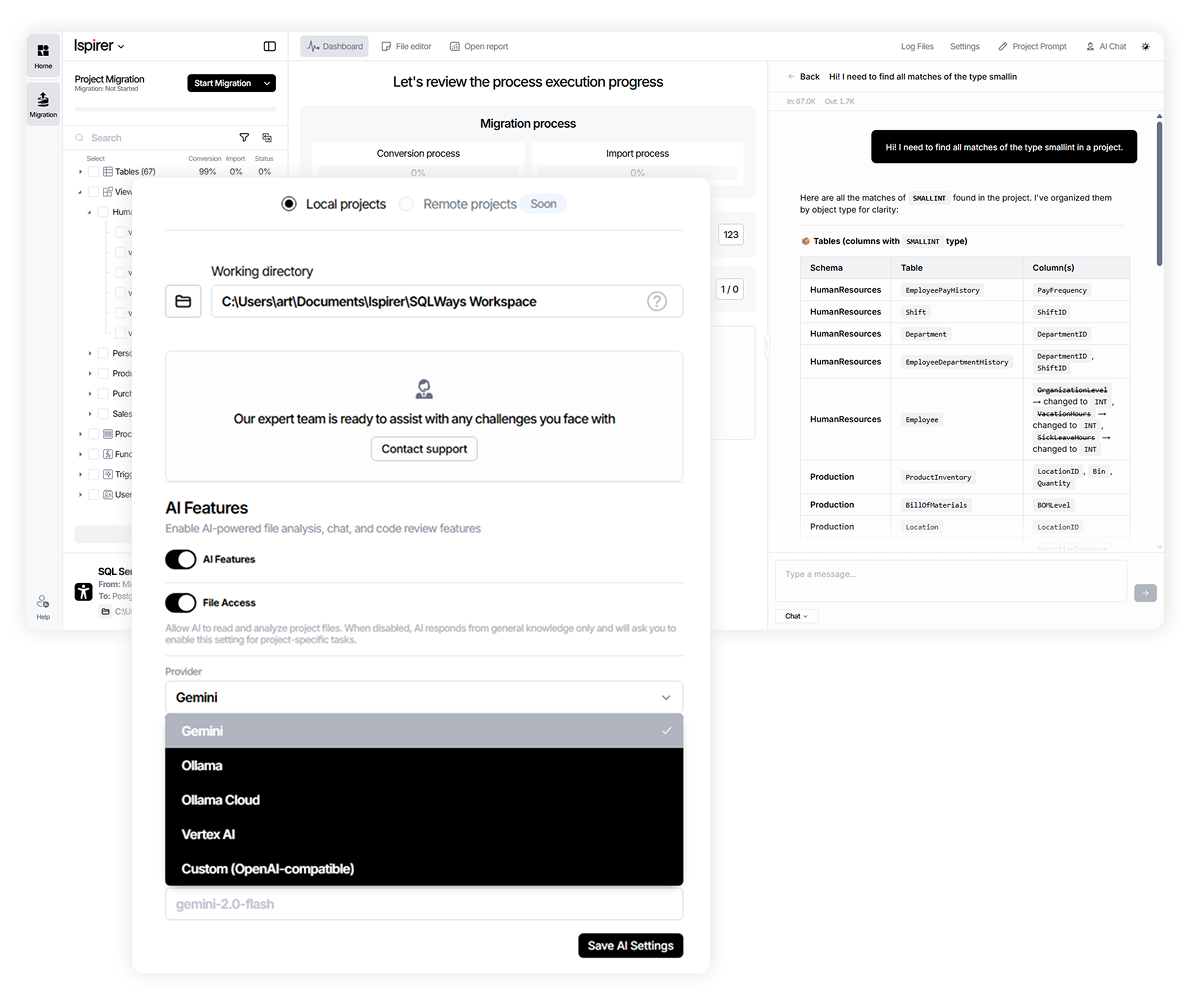Check the Views node checkbox
The image size is (1192, 1000).
94,192
